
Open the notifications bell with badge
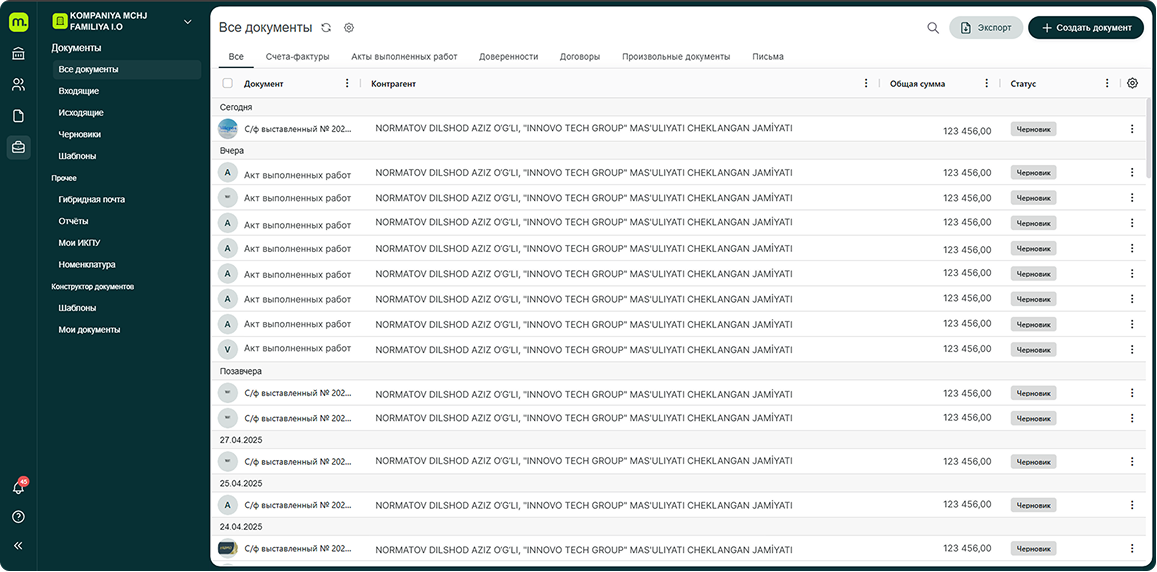[18, 487]
